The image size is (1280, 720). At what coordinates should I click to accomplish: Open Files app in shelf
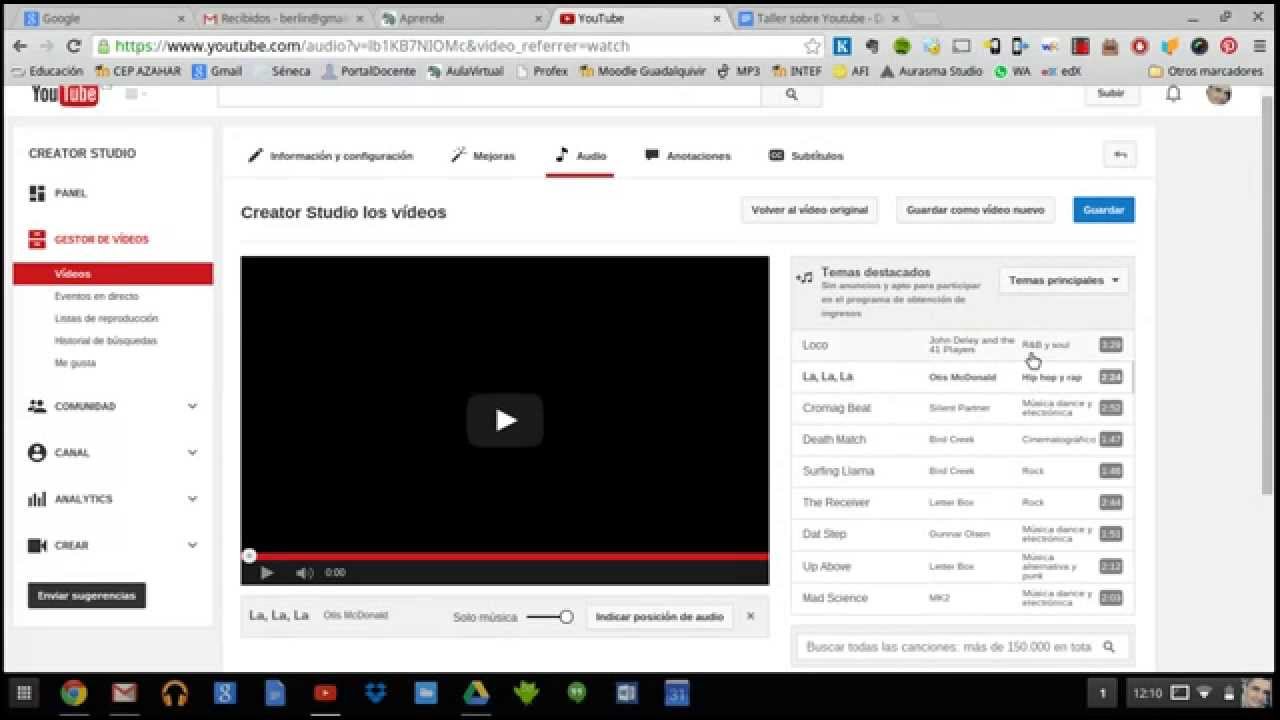coord(426,693)
